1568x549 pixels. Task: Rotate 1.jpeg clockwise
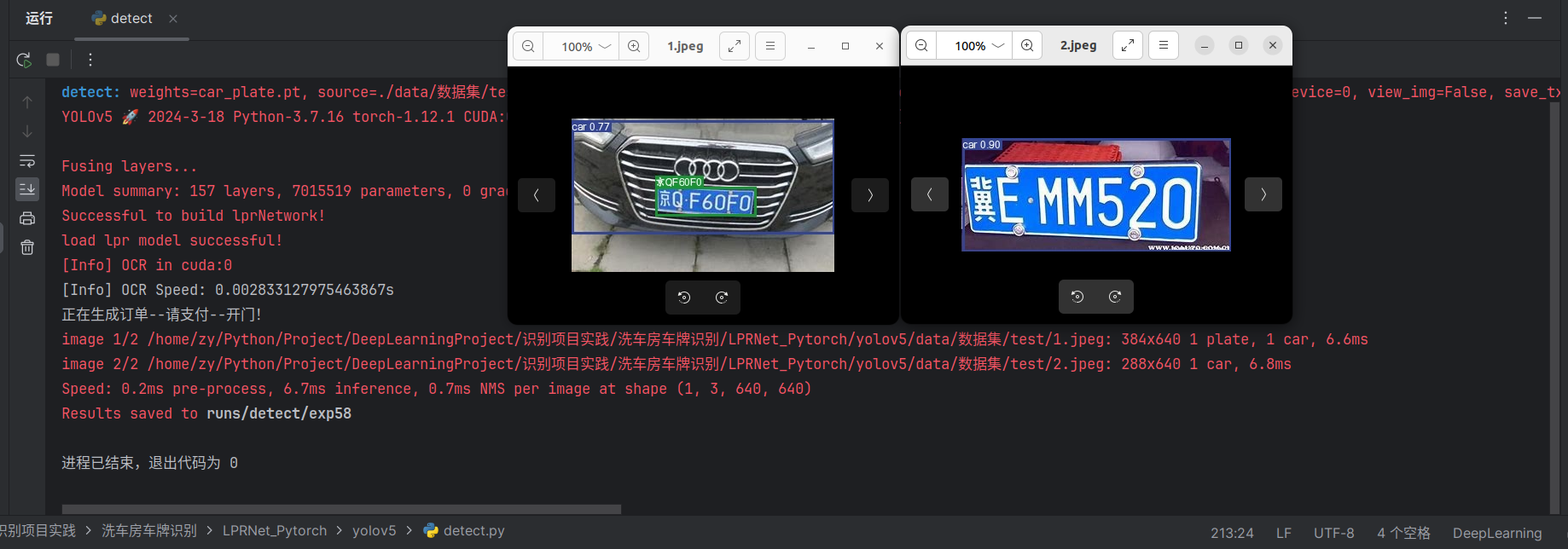point(722,298)
